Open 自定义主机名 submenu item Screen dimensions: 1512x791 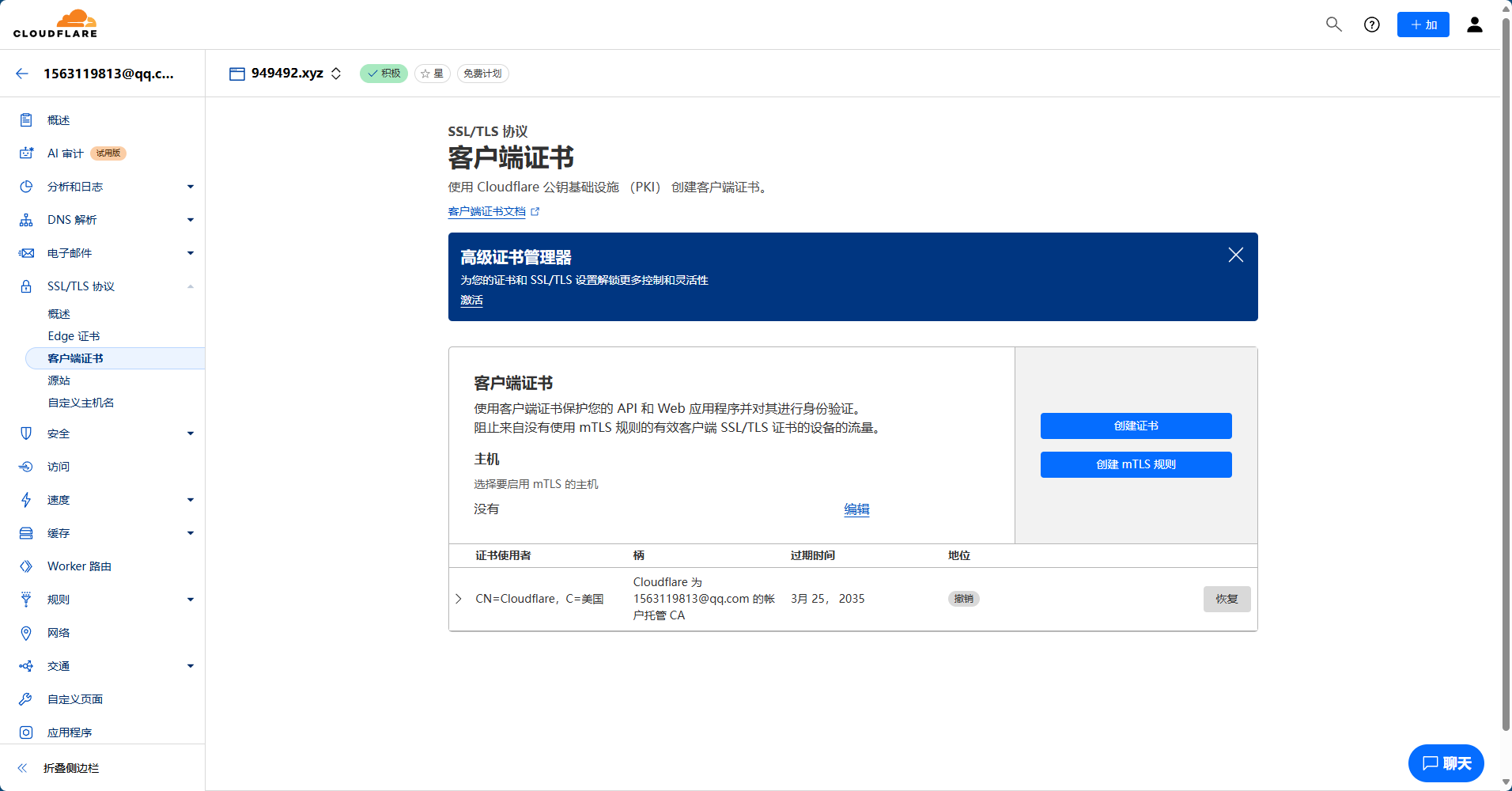click(81, 403)
